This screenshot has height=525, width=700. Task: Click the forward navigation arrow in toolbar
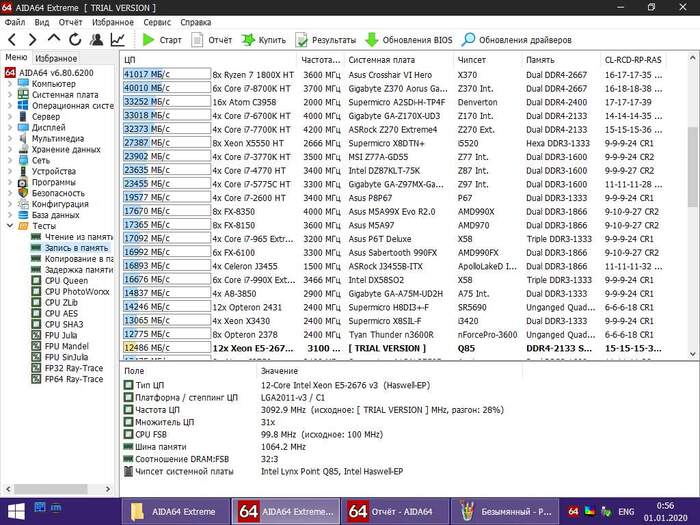(32, 40)
